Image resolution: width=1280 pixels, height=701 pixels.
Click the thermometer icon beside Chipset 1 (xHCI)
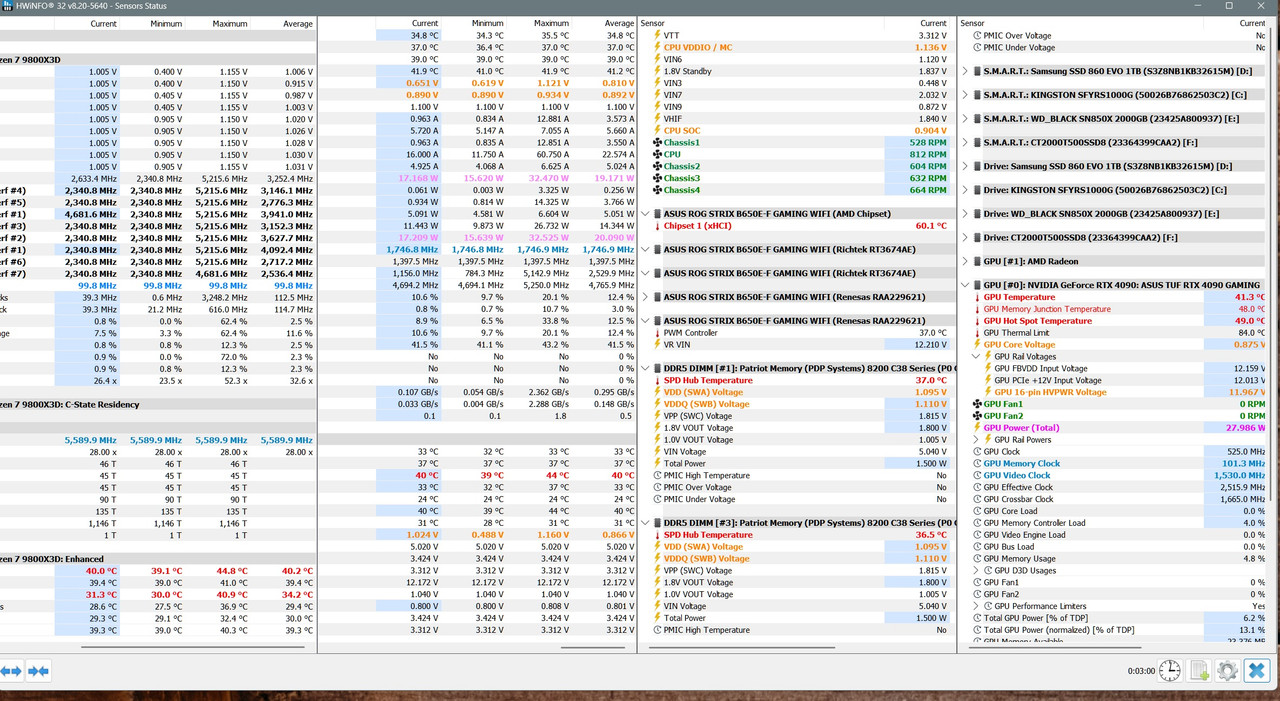pos(657,226)
